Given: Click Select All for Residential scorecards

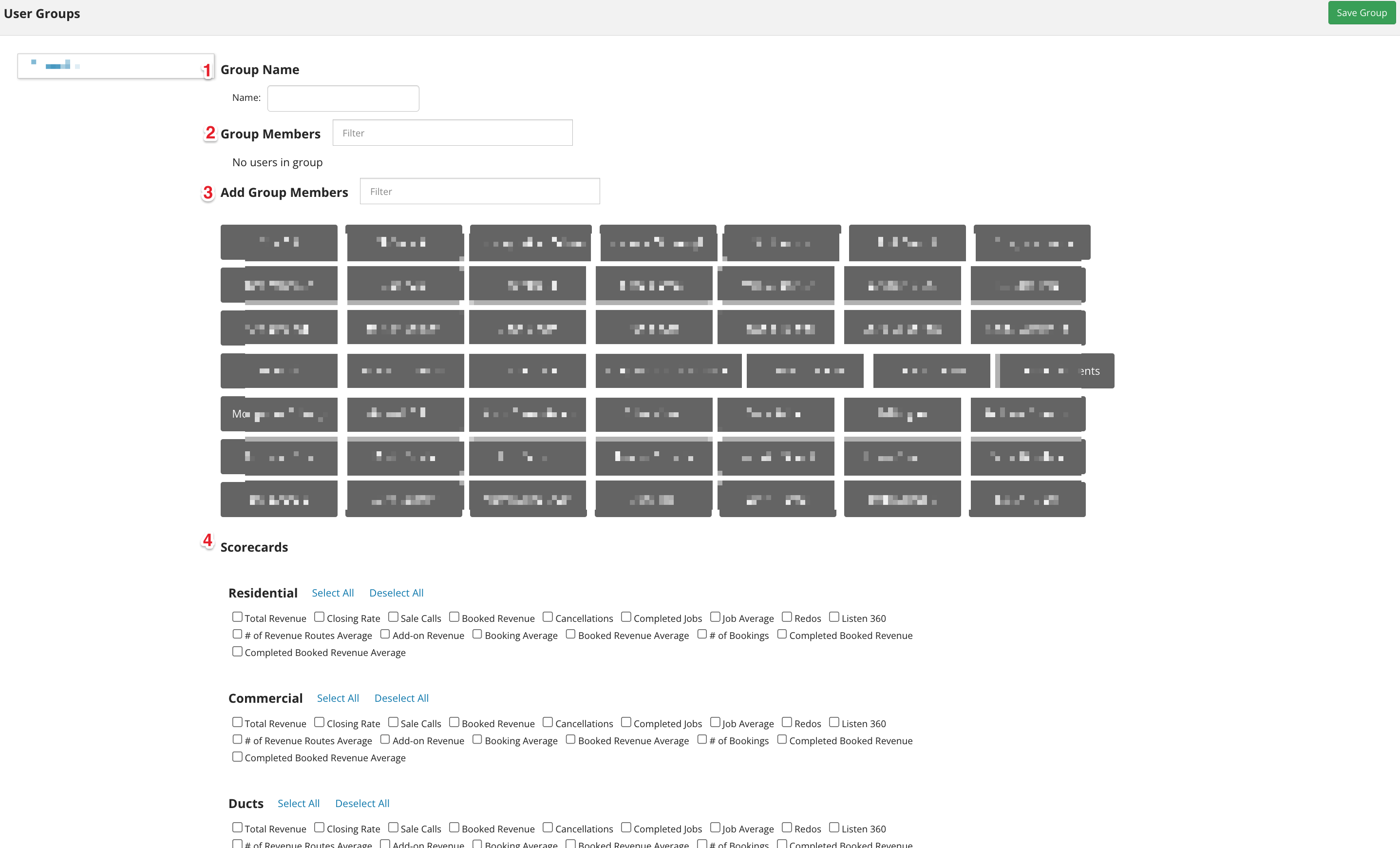Looking at the screenshot, I should (x=332, y=592).
